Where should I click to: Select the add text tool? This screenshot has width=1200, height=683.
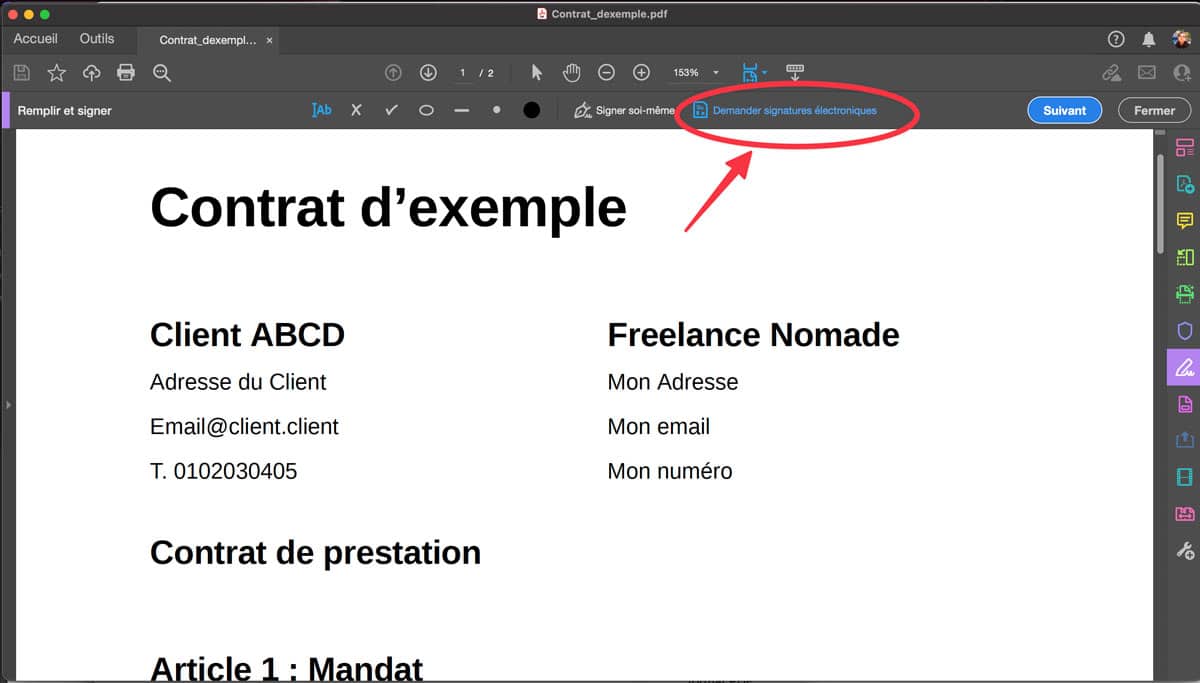321,110
